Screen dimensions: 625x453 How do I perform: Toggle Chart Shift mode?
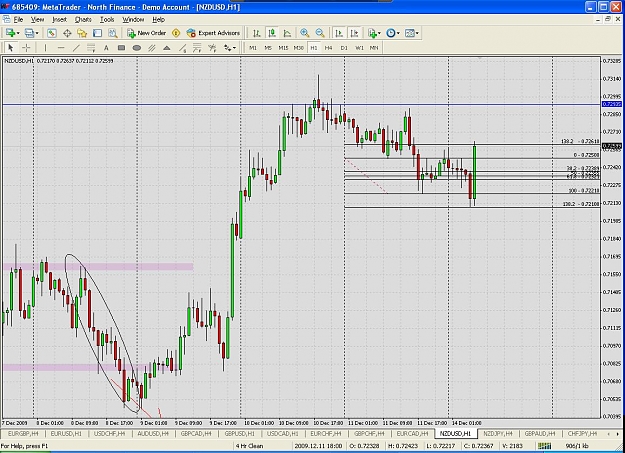[x=354, y=33]
